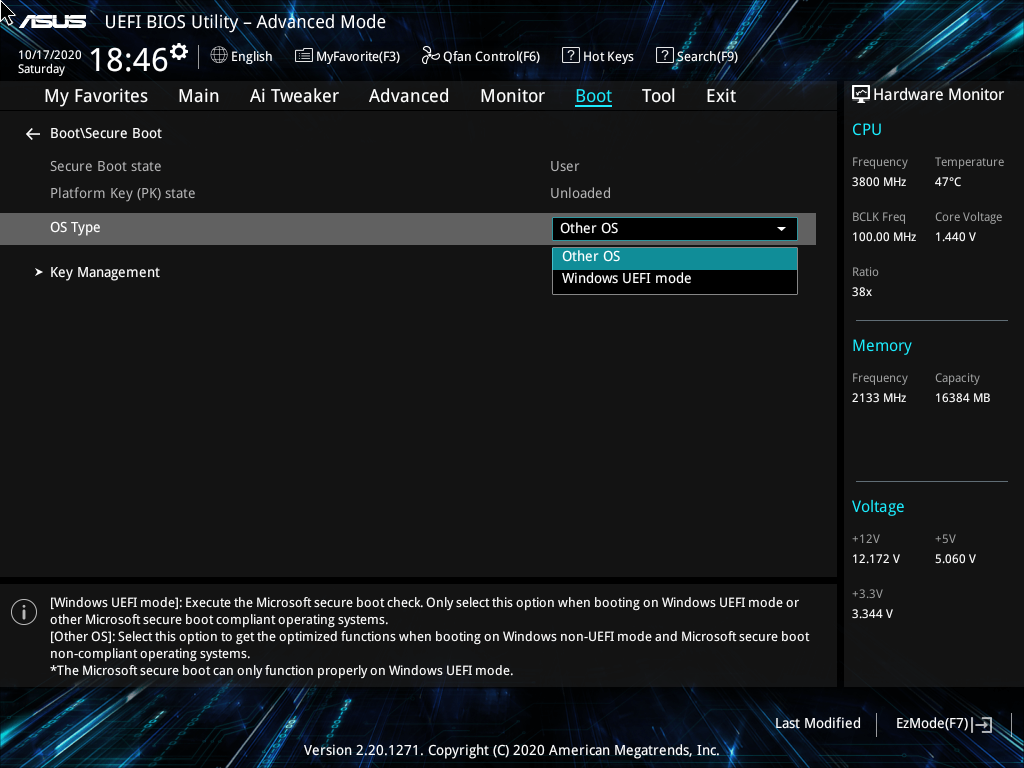Click the Hot Keys question mark icon
The height and width of the screenshot is (768, 1024).
[x=570, y=56]
